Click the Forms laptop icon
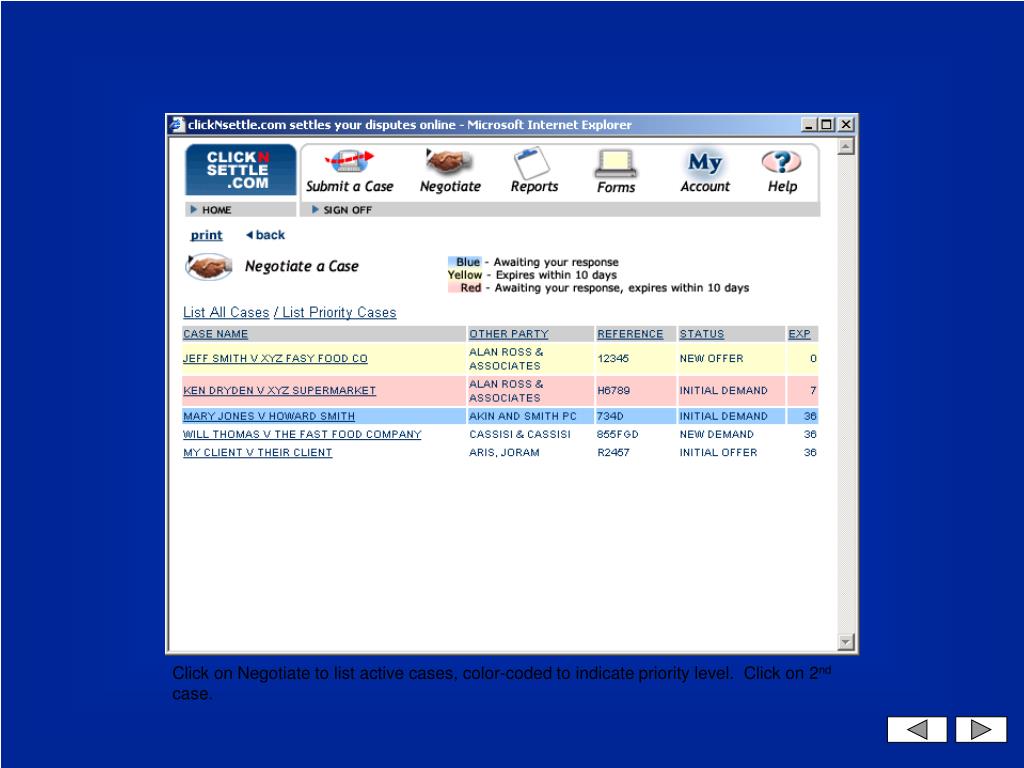 (615, 163)
